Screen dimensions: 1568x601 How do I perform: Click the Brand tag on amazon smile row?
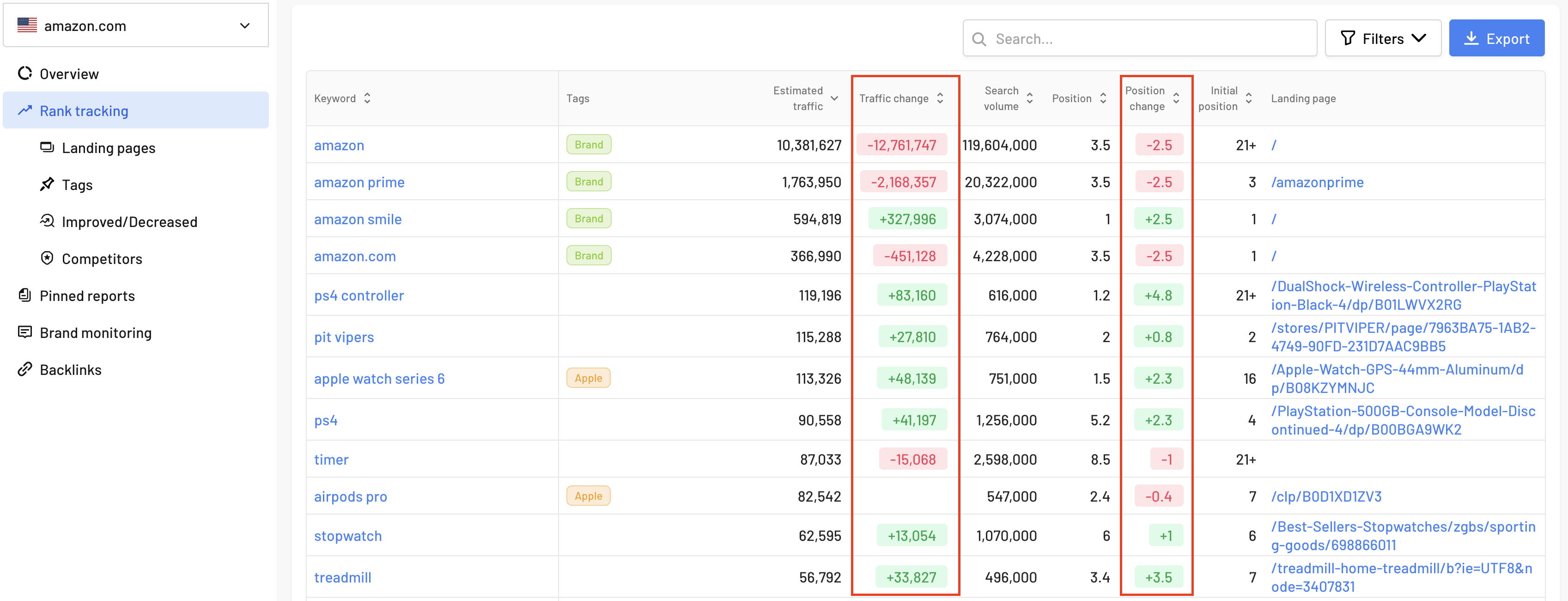tap(589, 219)
